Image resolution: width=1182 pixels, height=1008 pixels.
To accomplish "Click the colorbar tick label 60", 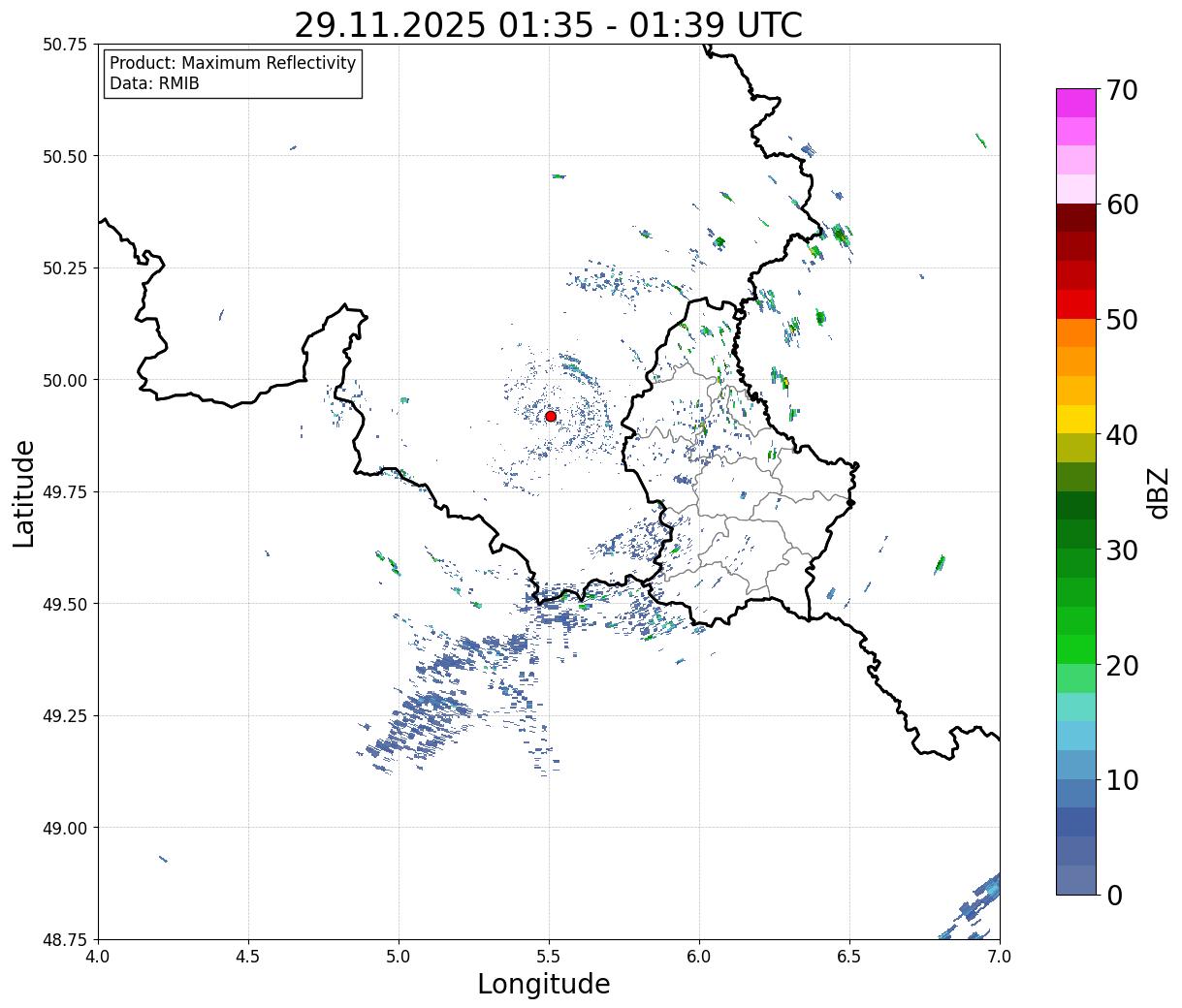I will 1122,205.
